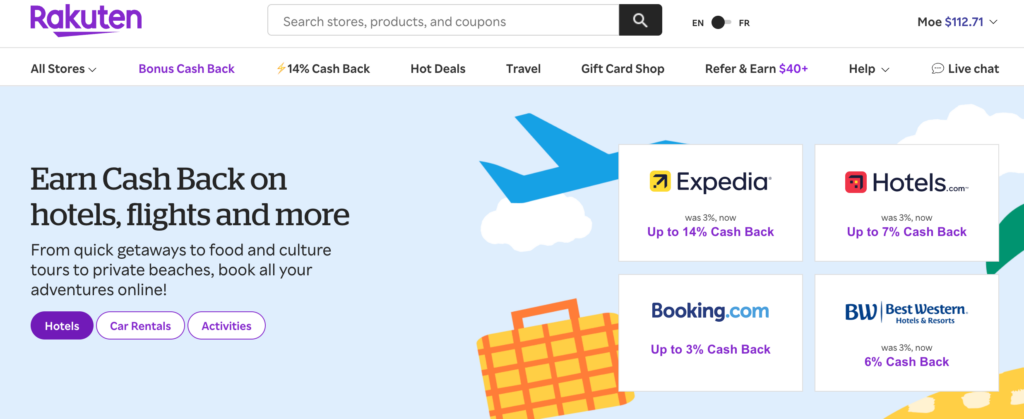Screen dimensions: 1024x419
Task: Open the Moe account dropdown
Action: tap(957, 21)
